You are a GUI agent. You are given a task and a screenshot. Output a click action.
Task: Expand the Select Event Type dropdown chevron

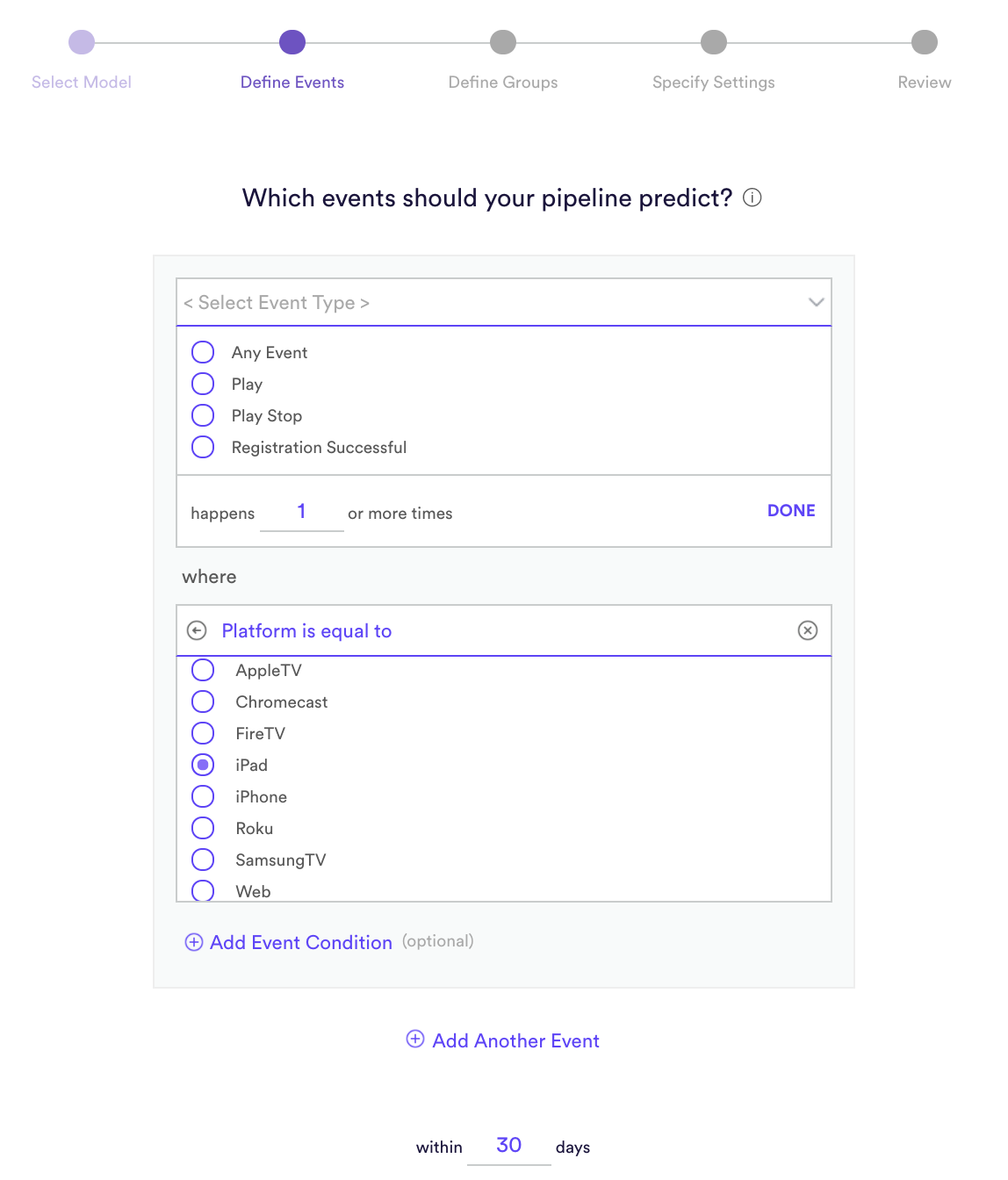tap(817, 302)
